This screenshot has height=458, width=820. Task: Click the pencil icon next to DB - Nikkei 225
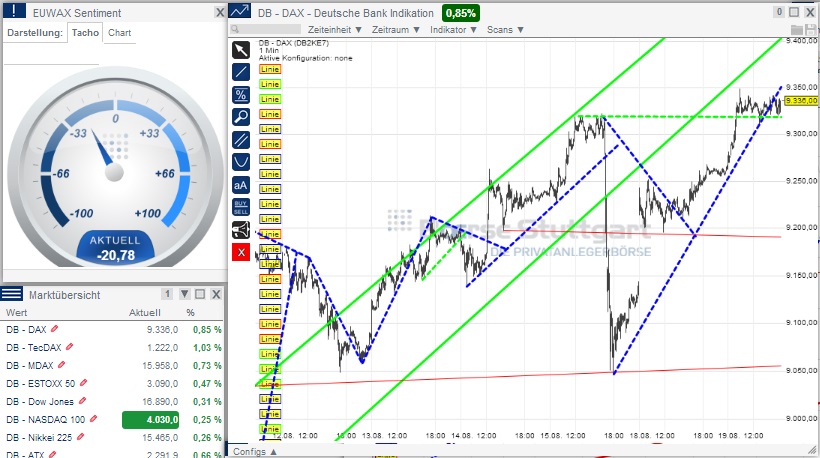80,437
